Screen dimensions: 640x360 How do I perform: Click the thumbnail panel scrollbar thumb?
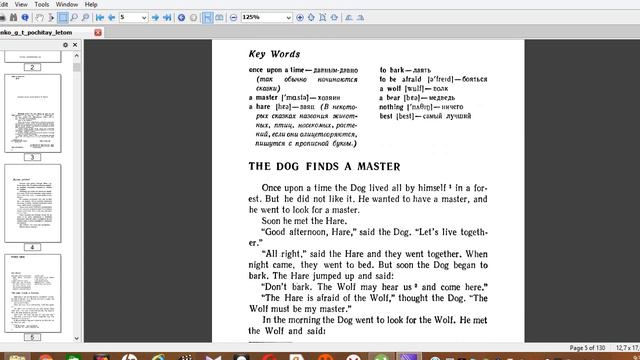pyautogui.click(x=76, y=67)
